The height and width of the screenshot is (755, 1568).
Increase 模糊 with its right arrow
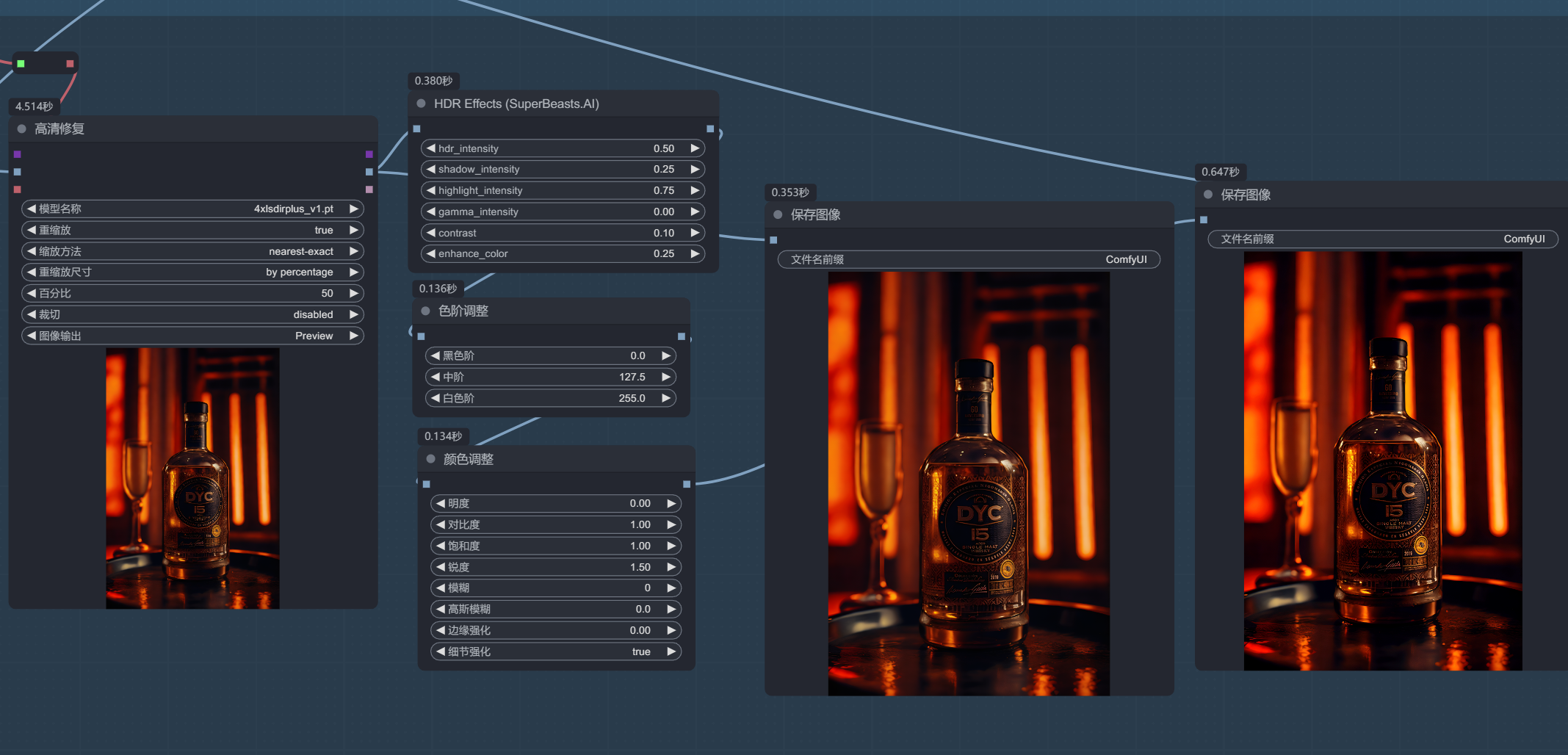coord(671,588)
